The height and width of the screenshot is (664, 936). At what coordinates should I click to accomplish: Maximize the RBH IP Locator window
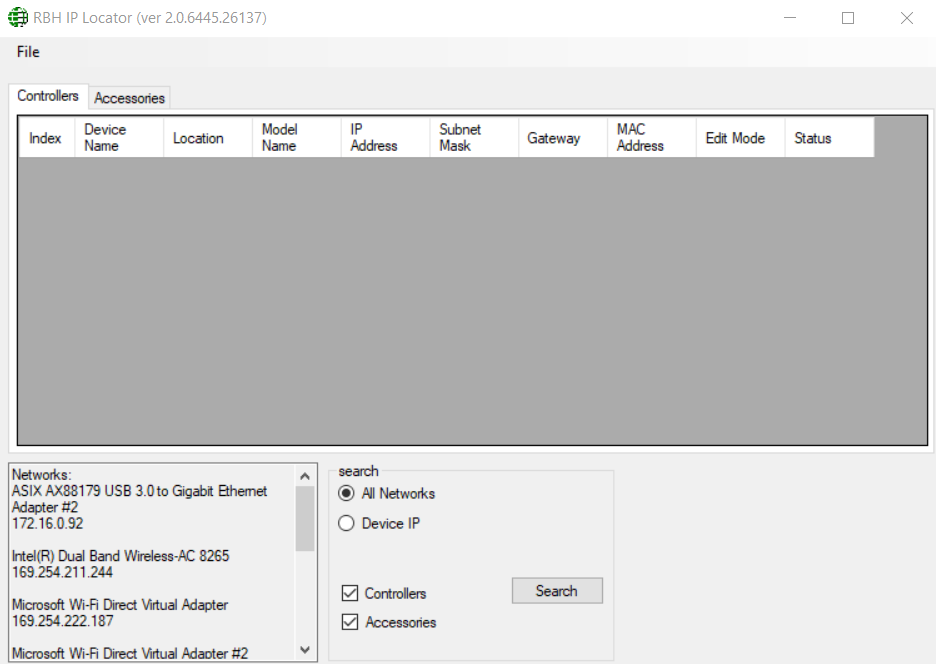click(x=848, y=18)
